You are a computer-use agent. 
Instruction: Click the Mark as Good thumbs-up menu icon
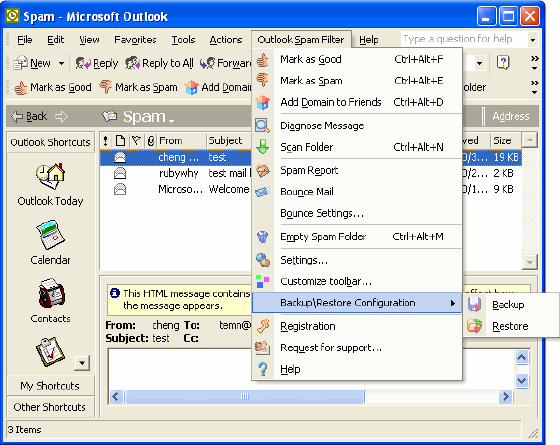tap(262, 59)
